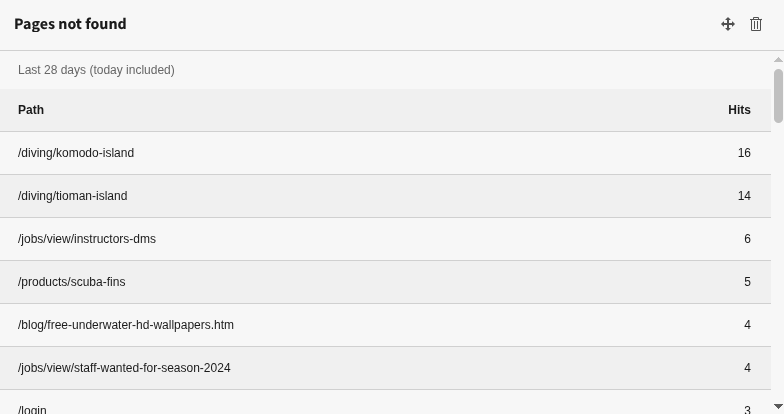Click the 6 hits value for instructors-dms
This screenshot has width=784, height=414.
point(747,239)
